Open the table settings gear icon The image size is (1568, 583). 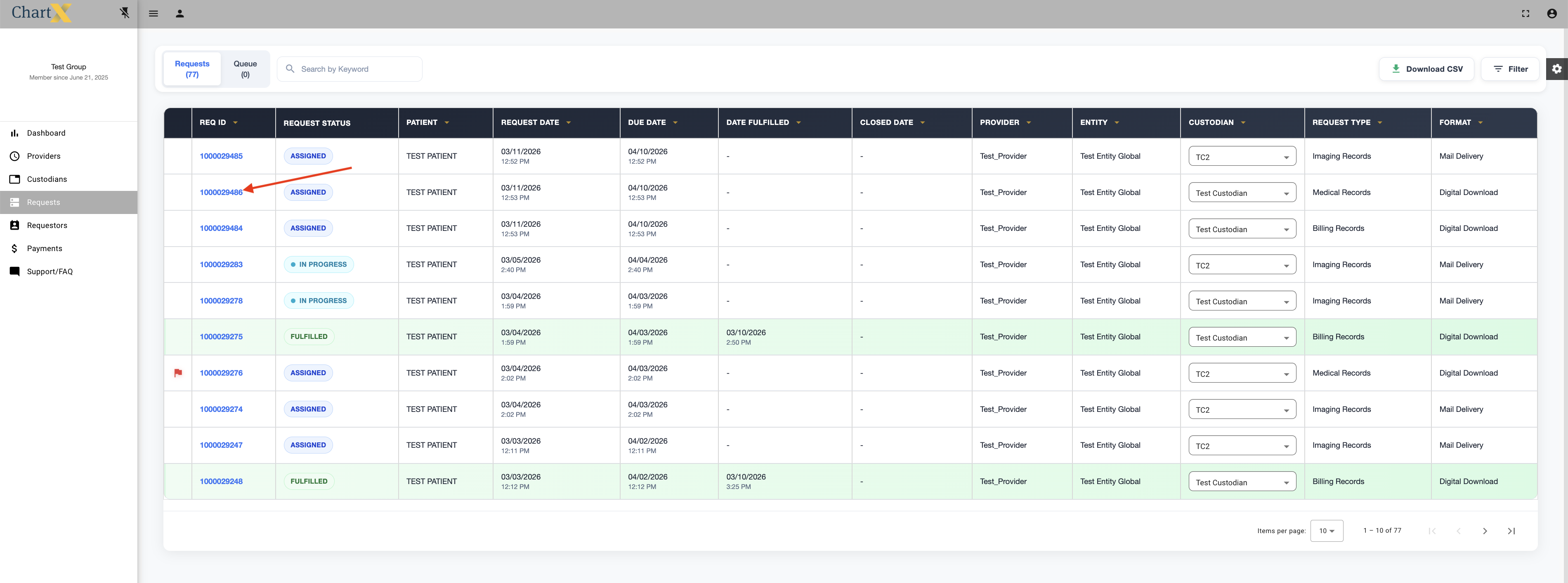[x=1556, y=69]
